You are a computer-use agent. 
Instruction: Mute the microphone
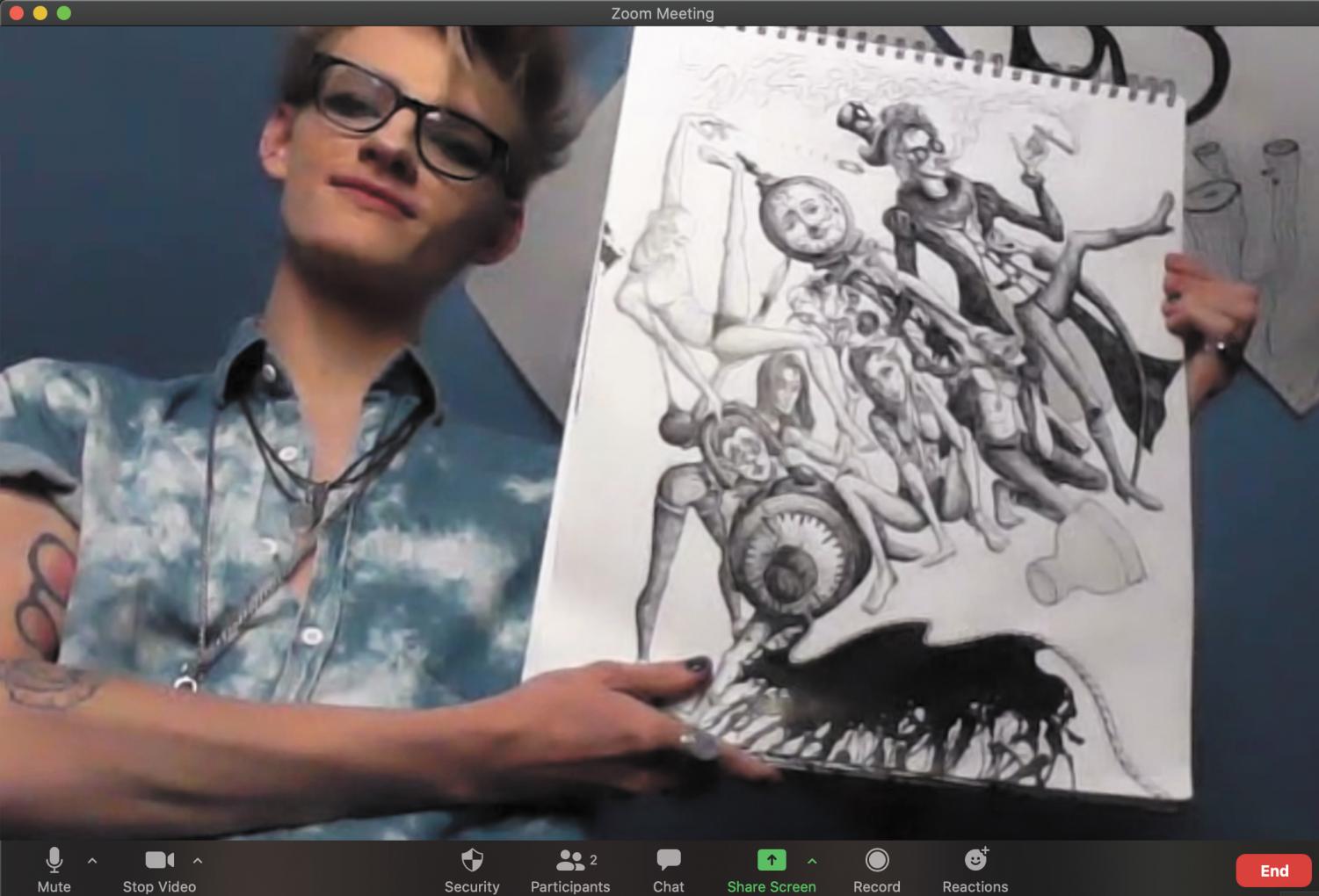(54, 869)
